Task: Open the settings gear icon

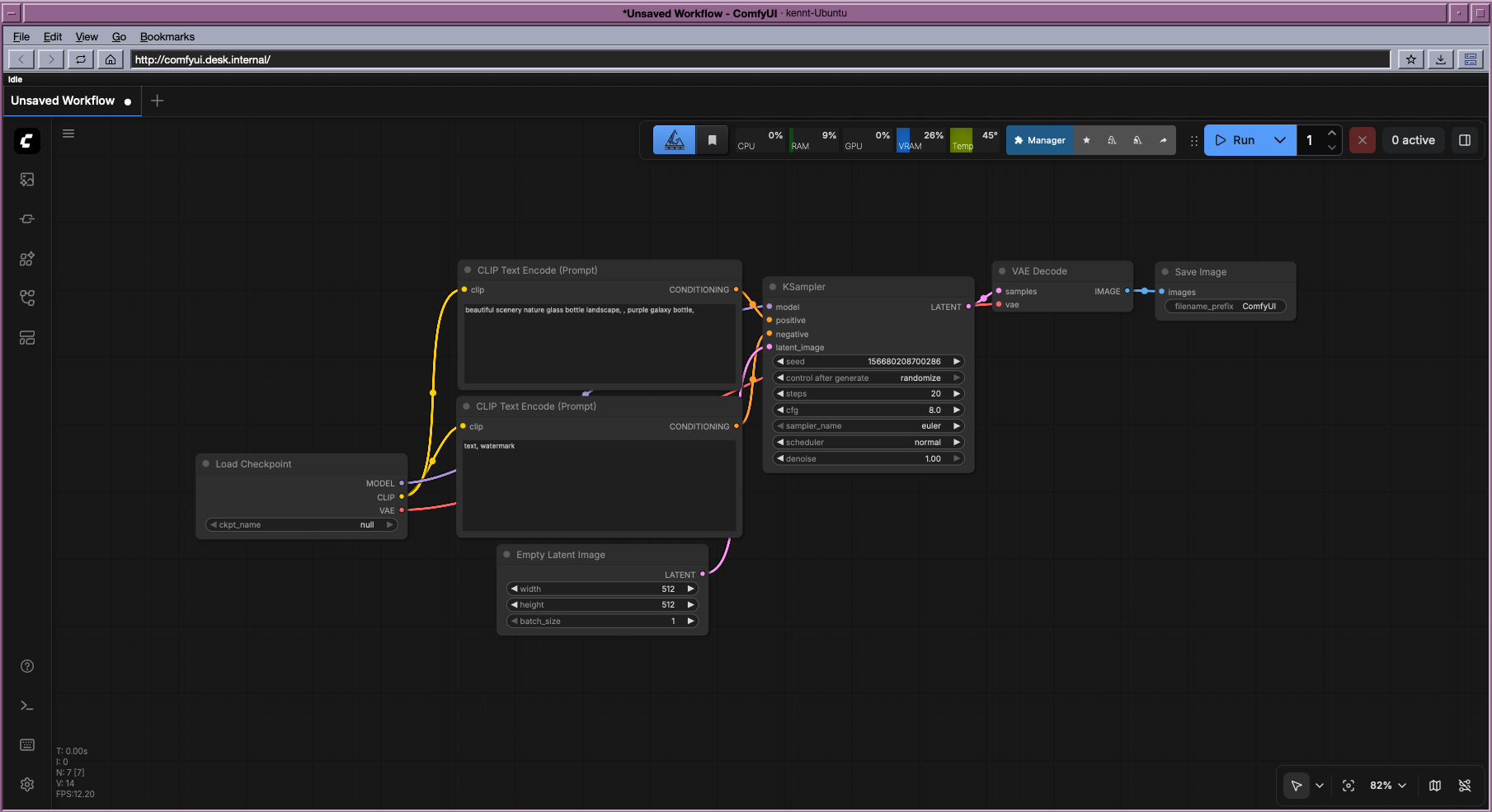Action: pyautogui.click(x=27, y=785)
